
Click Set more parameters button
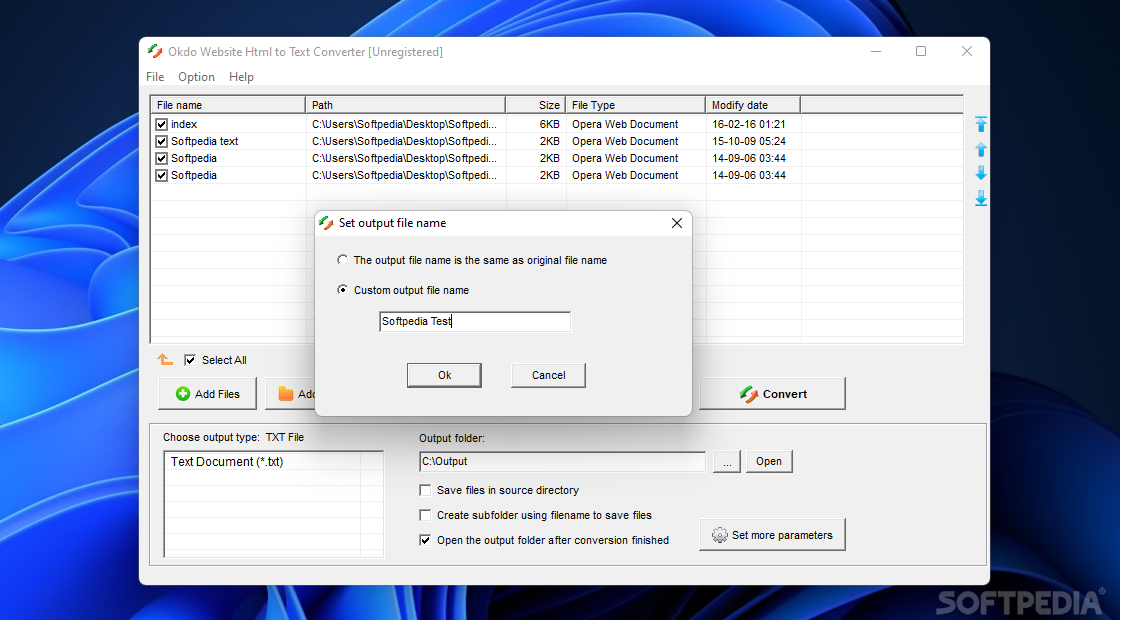pyautogui.click(x=773, y=535)
